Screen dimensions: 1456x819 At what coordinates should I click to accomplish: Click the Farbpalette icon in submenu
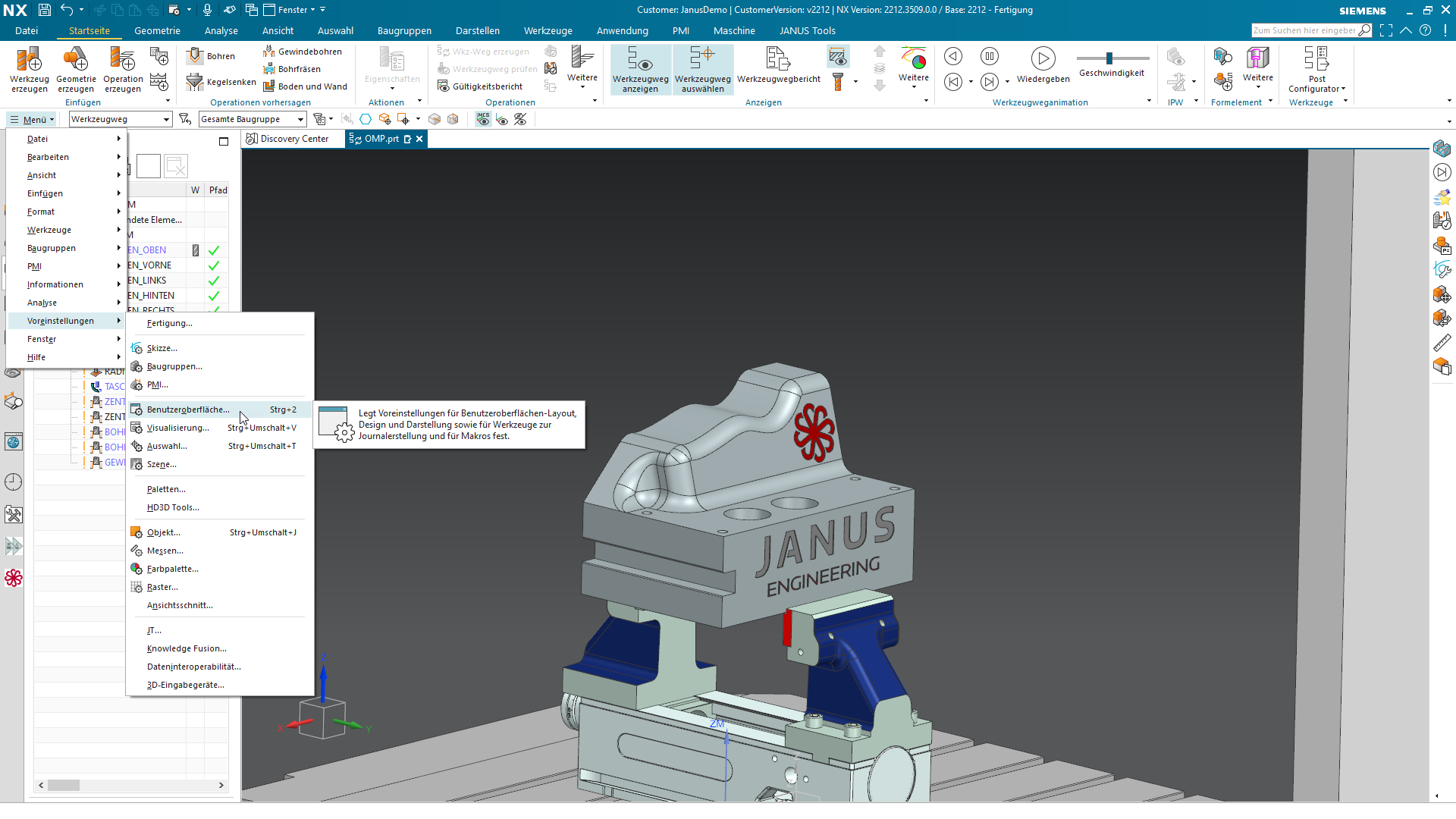click(x=136, y=569)
